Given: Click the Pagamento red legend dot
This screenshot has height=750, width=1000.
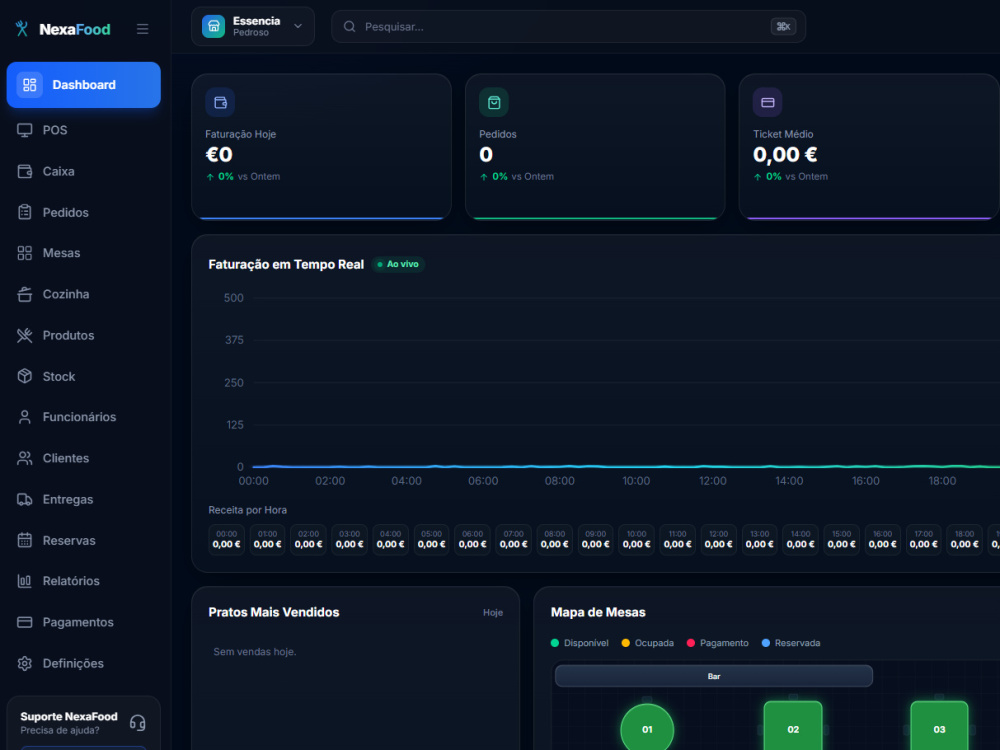Looking at the screenshot, I should pyautogui.click(x=691, y=643).
